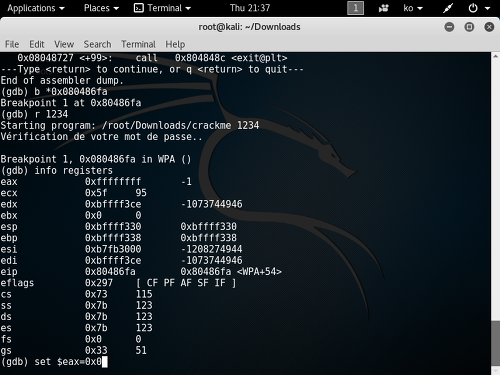Click the scrollbar up arrow
500x375 pixels.
tap(496, 56)
